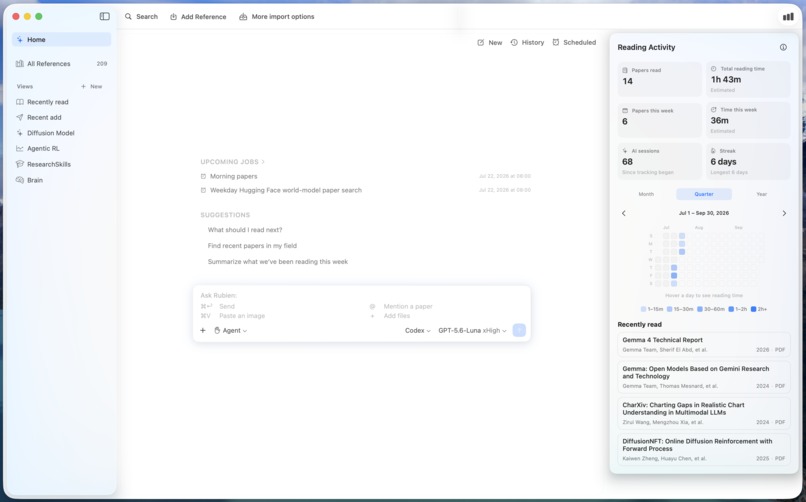This screenshot has height=502, width=806.
Task: Click the Diffusion Model view icon
Action: point(20,133)
